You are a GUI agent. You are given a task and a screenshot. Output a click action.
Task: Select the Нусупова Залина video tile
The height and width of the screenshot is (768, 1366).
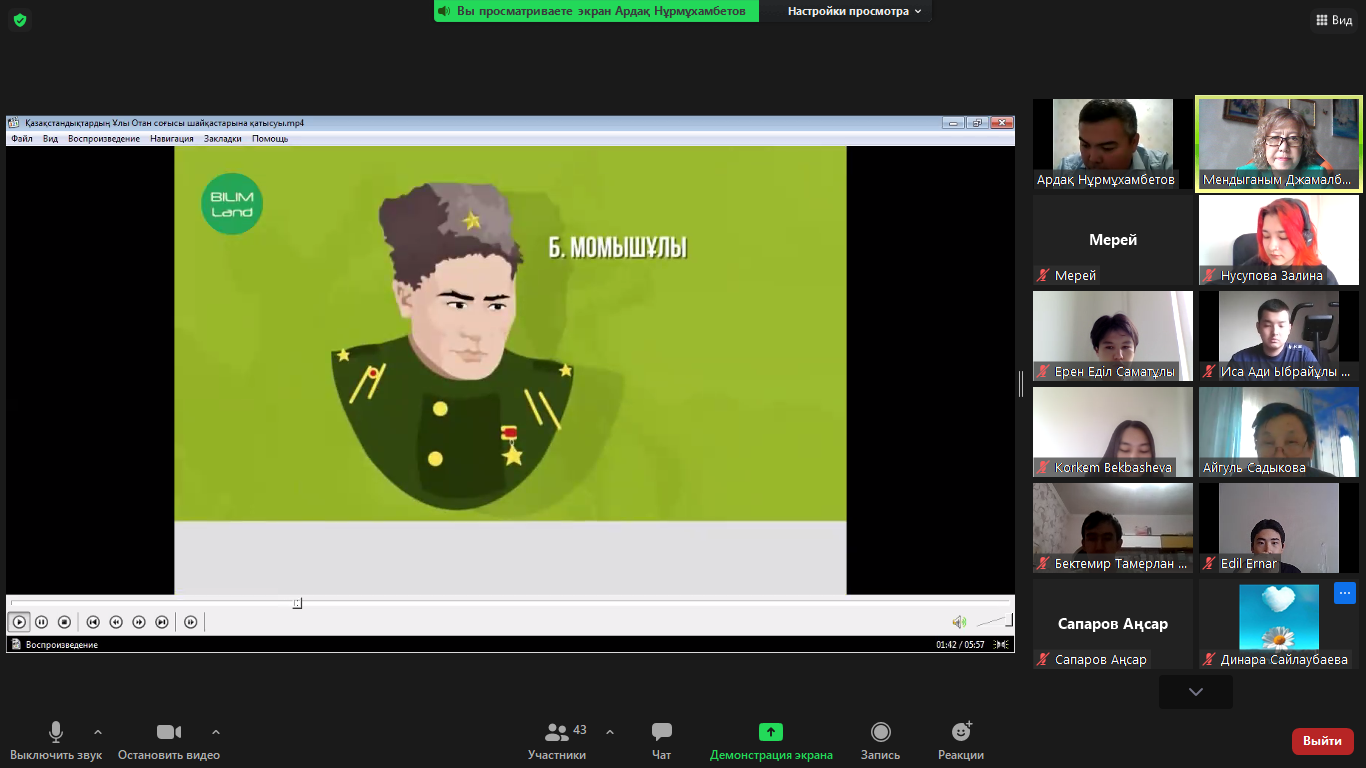[1279, 240]
